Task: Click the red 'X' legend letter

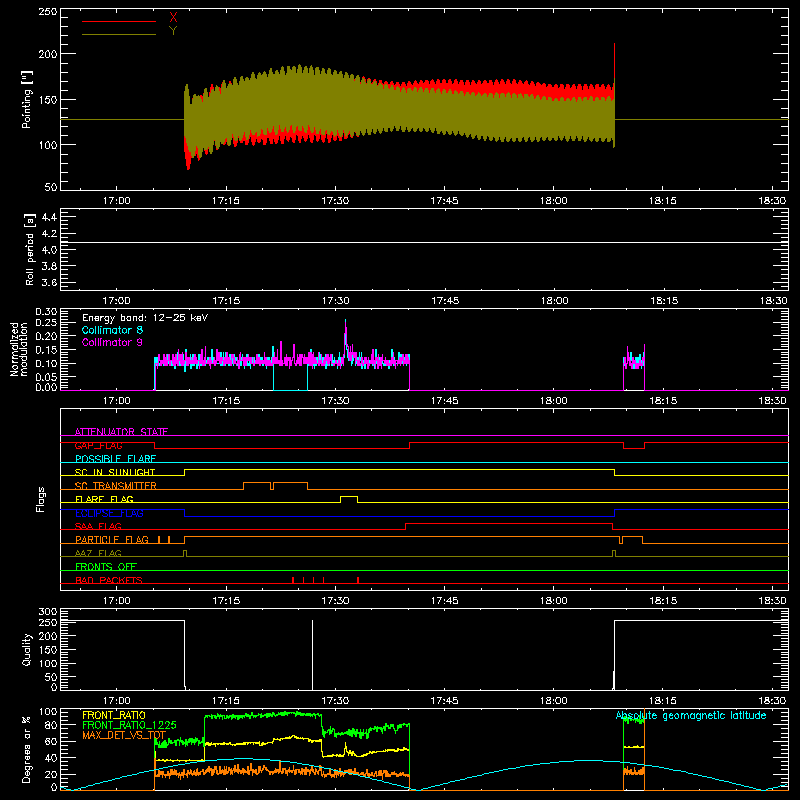Action: point(173,18)
